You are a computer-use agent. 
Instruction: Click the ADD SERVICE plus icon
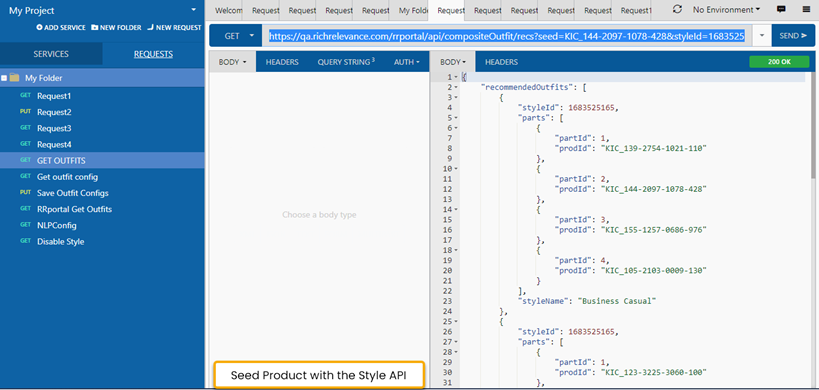coord(39,27)
